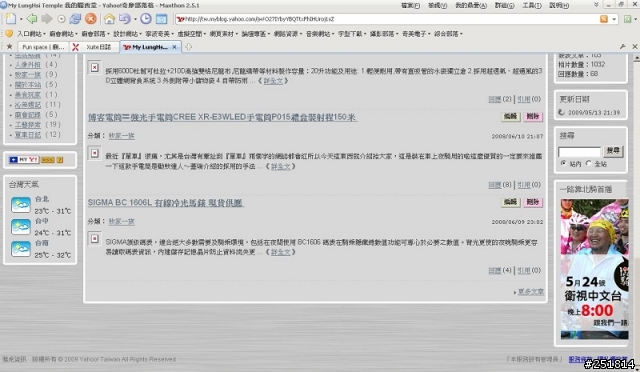Click the favorites shield icon on bookmarks bar
Screen dimensions: 640x372
click(x=9, y=33)
